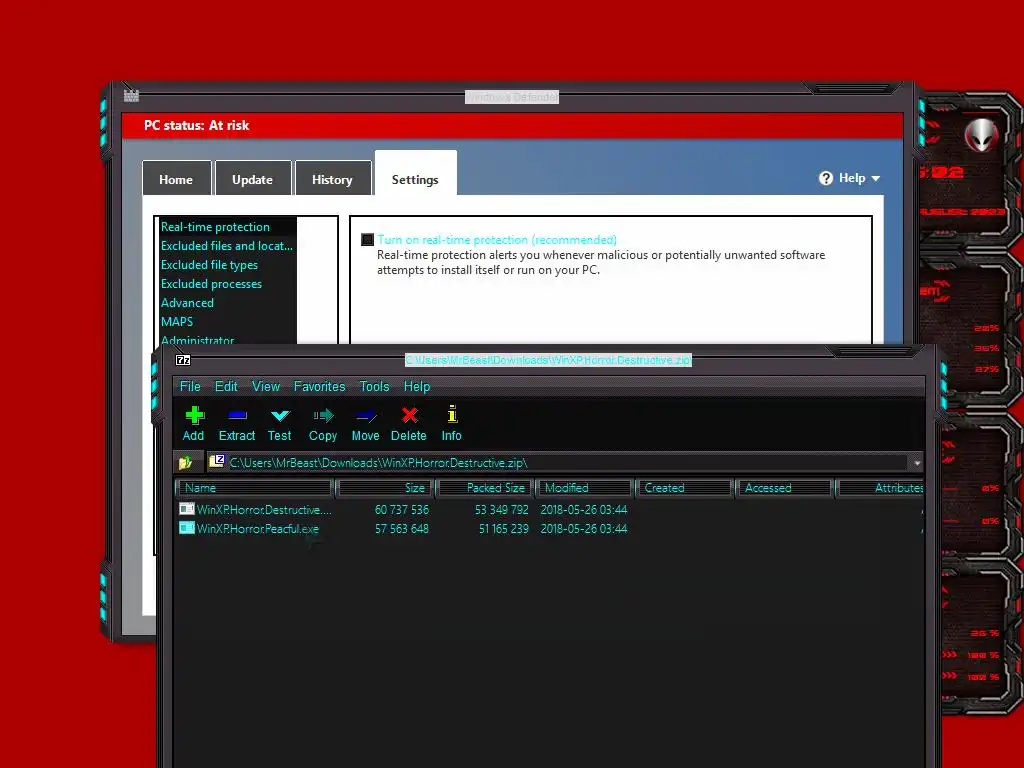Sort by Modified column header
This screenshot has width=1024, height=768.
[x=585, y=488]
